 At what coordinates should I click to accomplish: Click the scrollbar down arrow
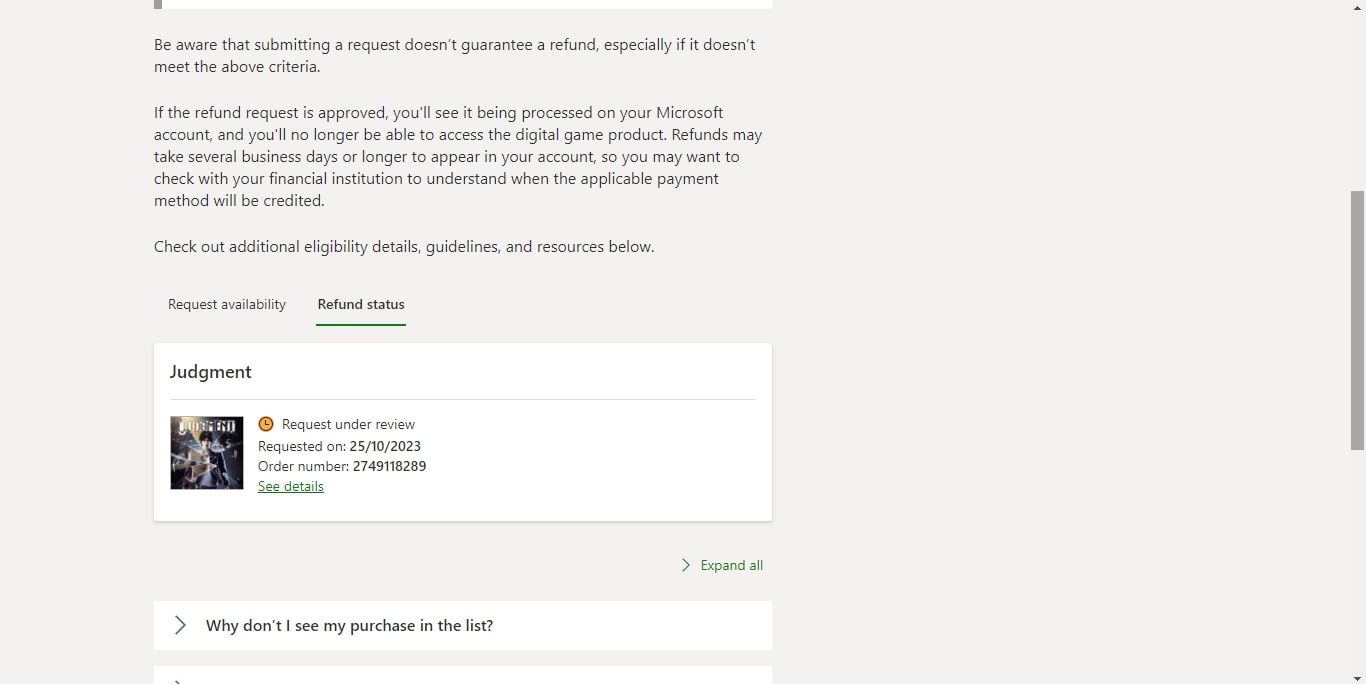click(1358, 676)
